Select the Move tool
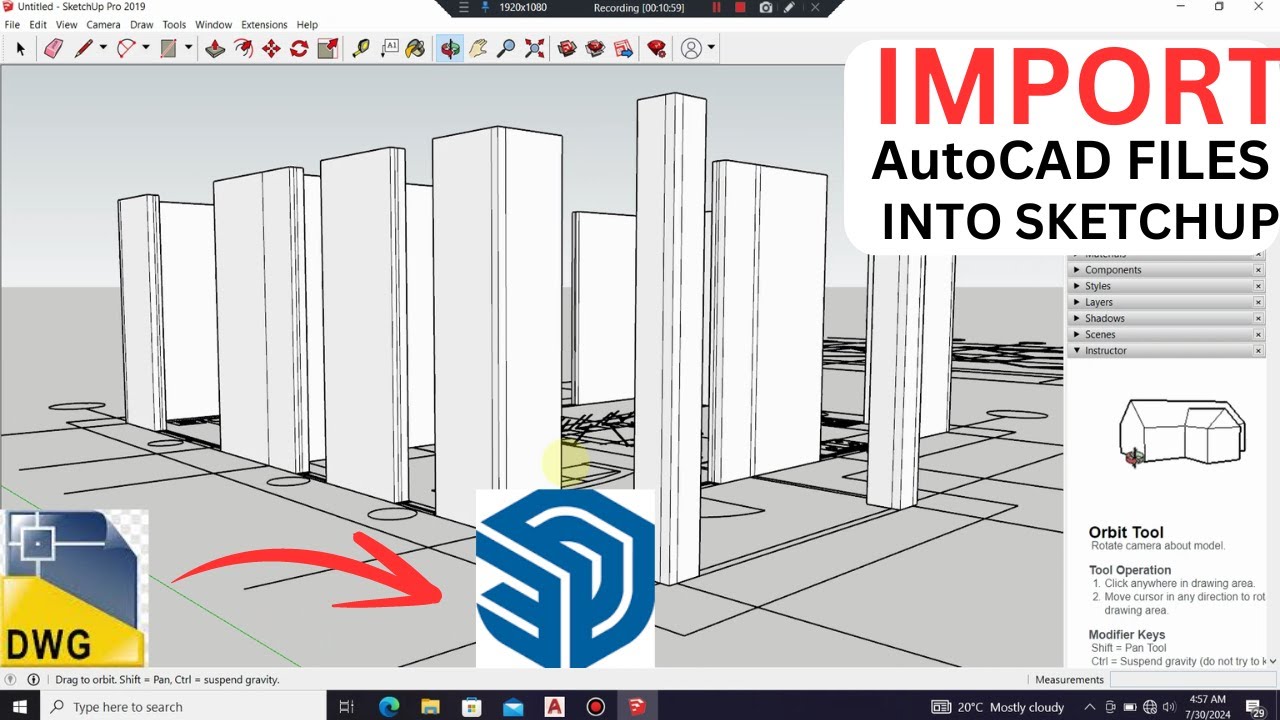Image resolution: width=1280 pixels, height=720 pixels. [x=271, y=47]
